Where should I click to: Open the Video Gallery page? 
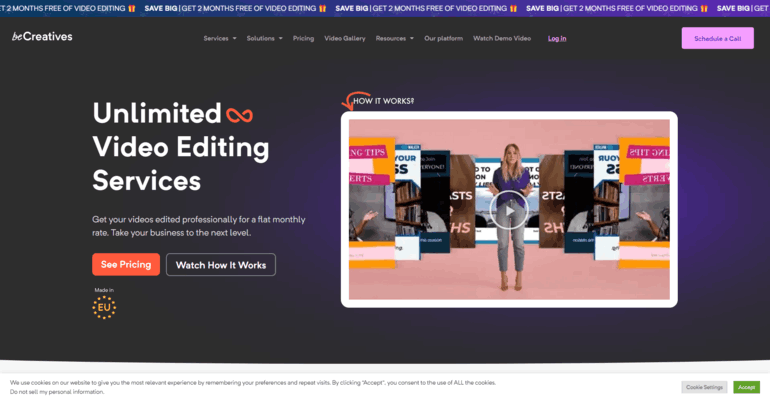click(345, 38)
